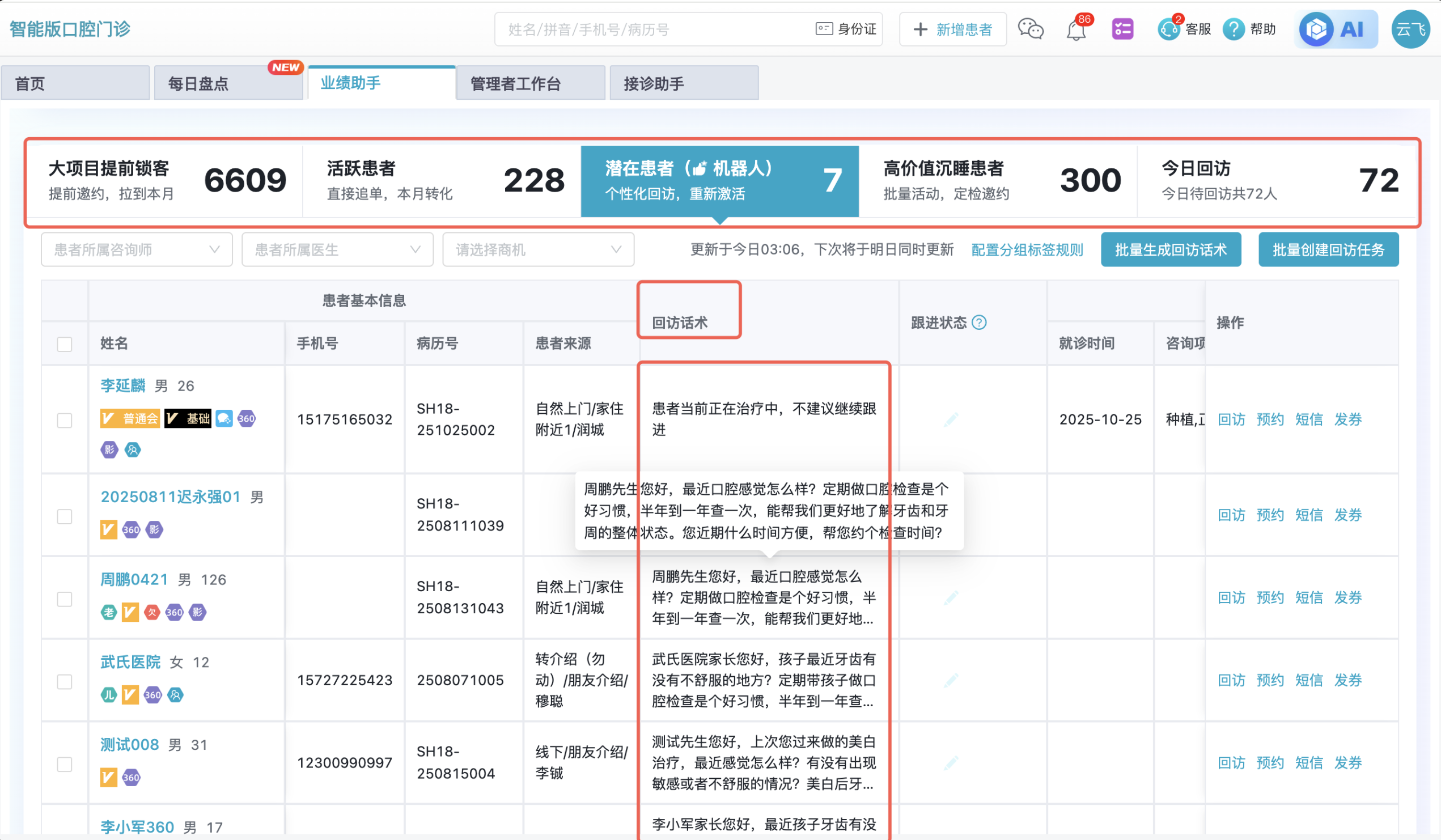Screen dimensions: 1441x840
Task: Click the green 儿 badge of 武氏医院
Action: point(109,695)
